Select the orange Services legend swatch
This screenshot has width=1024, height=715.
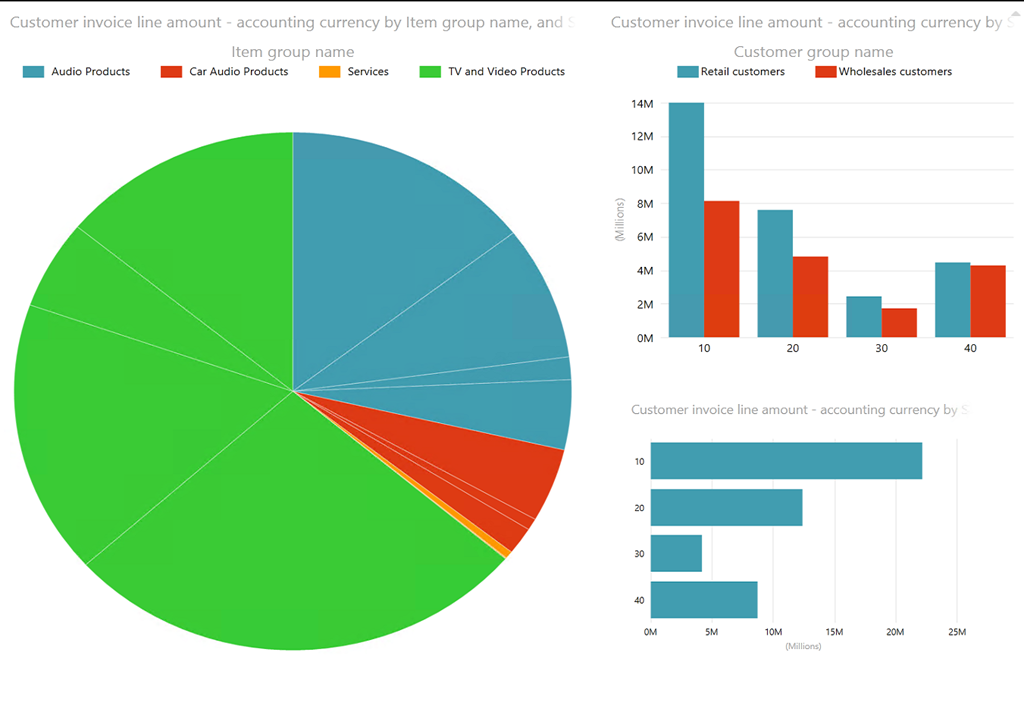click(x=329, y=72)
